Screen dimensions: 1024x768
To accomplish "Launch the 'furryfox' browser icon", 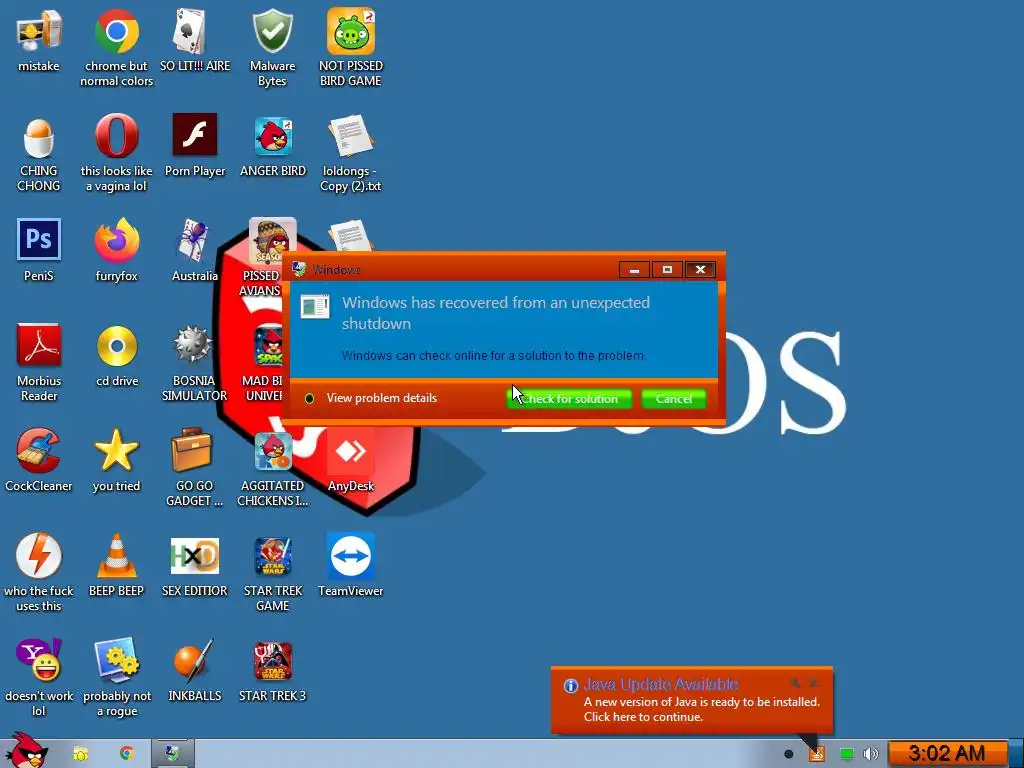I will click(116, 240).
